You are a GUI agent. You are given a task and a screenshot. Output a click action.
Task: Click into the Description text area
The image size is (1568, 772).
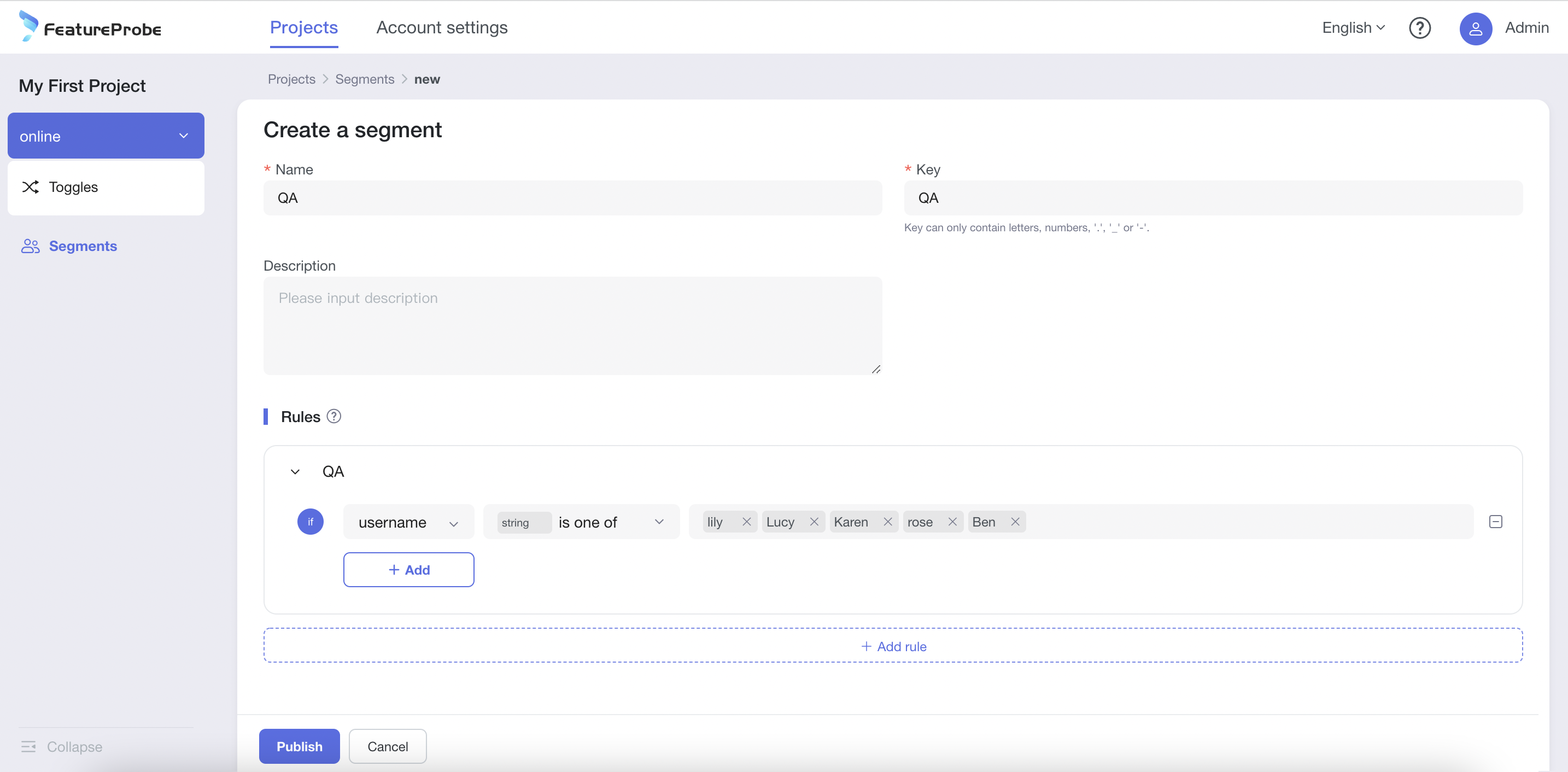(572, 326)
